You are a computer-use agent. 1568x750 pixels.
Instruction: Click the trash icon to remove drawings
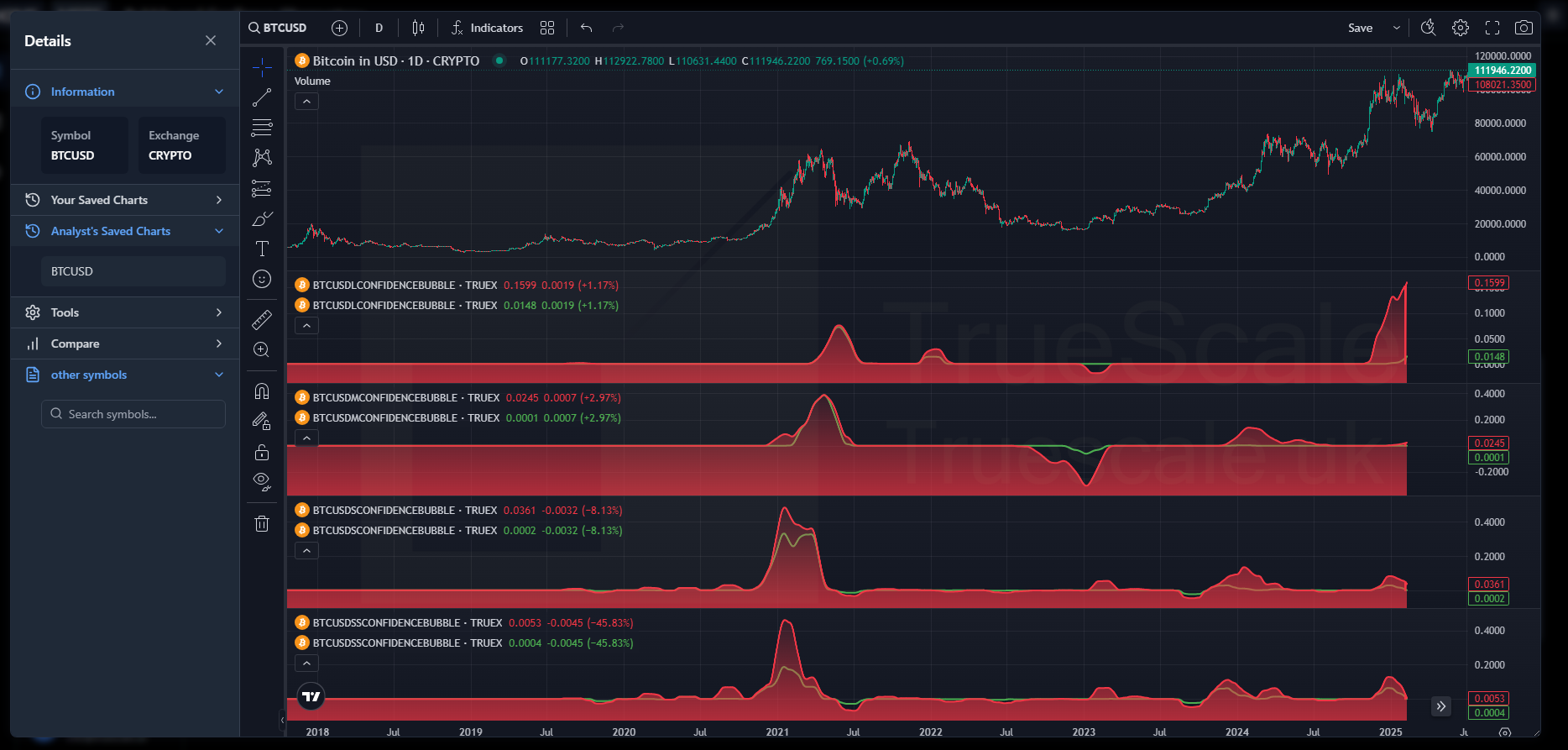coord(262,524)
